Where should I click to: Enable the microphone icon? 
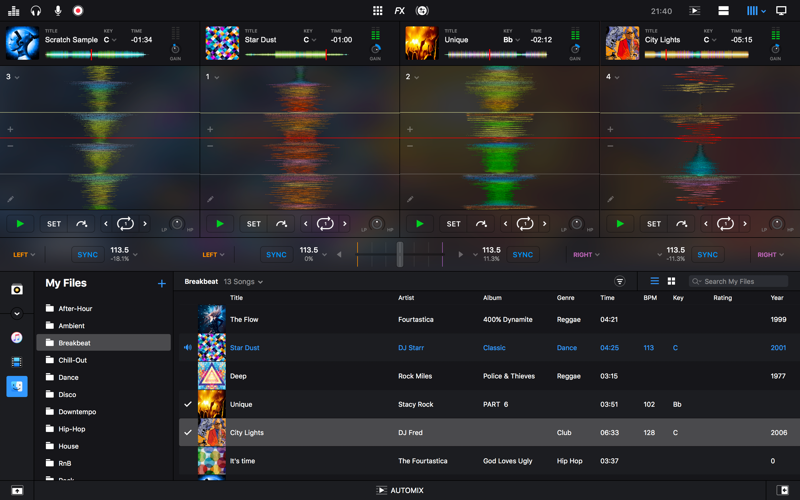[58, 11]
